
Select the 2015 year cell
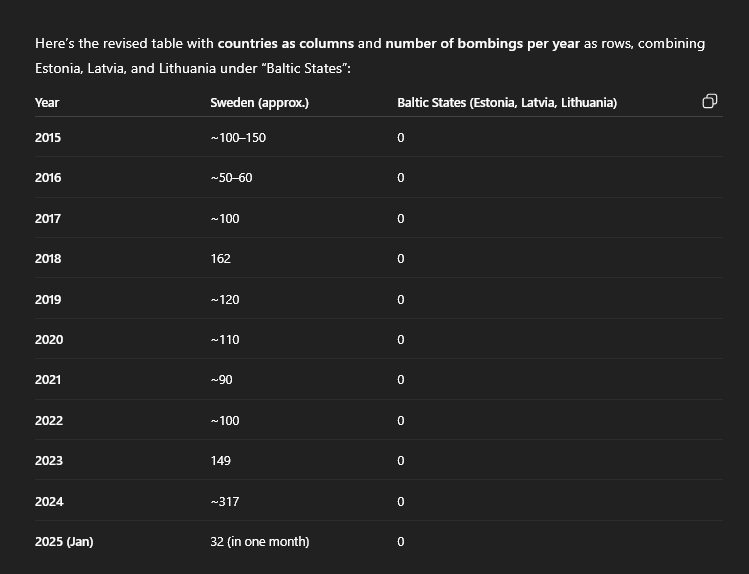(48, 138)
